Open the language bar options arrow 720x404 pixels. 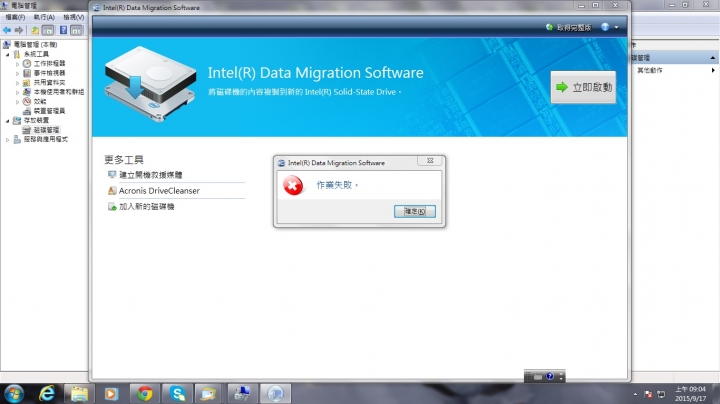tap(561, 377)
